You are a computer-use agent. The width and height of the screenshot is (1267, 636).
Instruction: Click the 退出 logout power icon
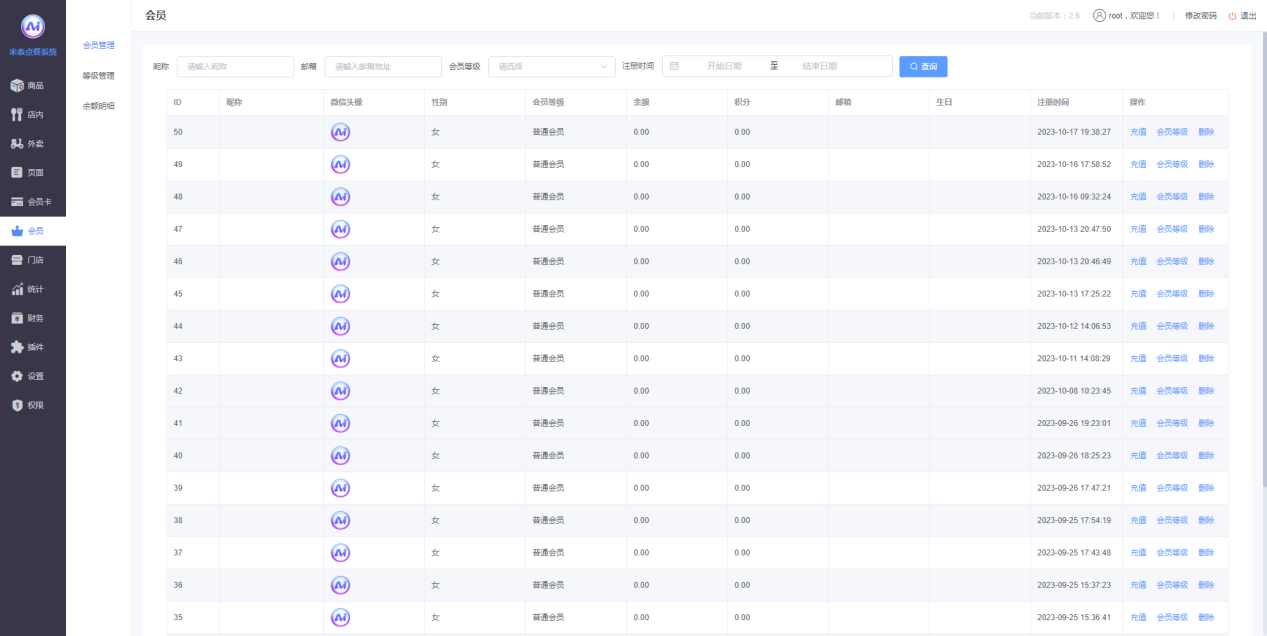pos(1233,16)
